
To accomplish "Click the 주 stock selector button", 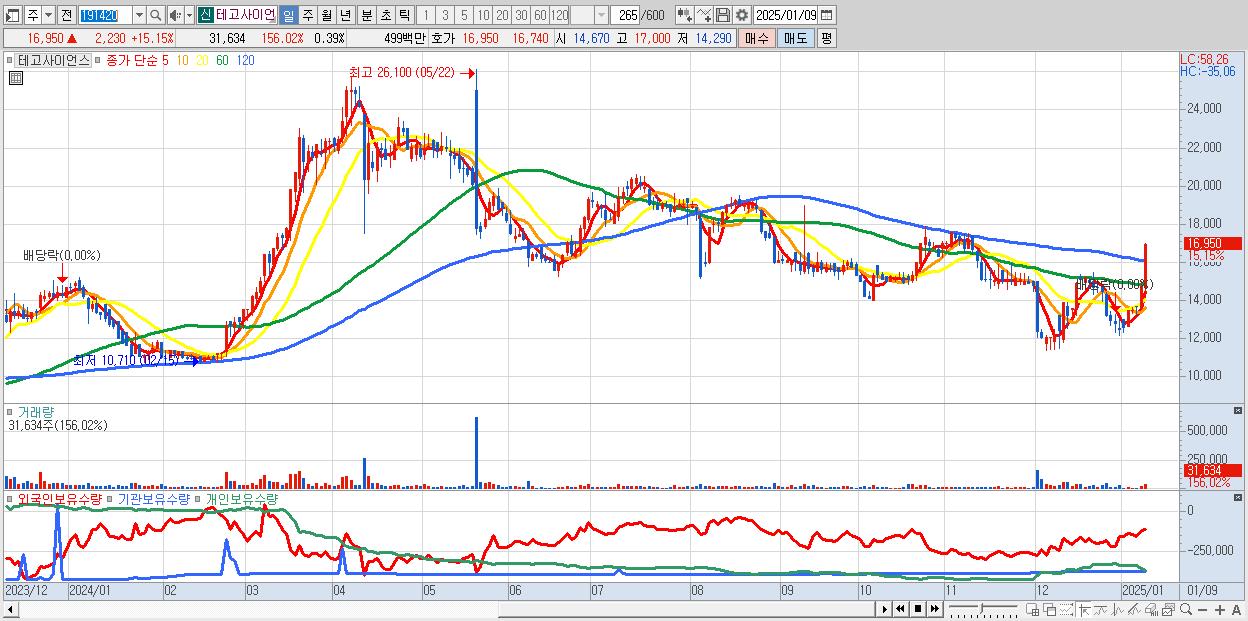I will click(x=32, y=15).
